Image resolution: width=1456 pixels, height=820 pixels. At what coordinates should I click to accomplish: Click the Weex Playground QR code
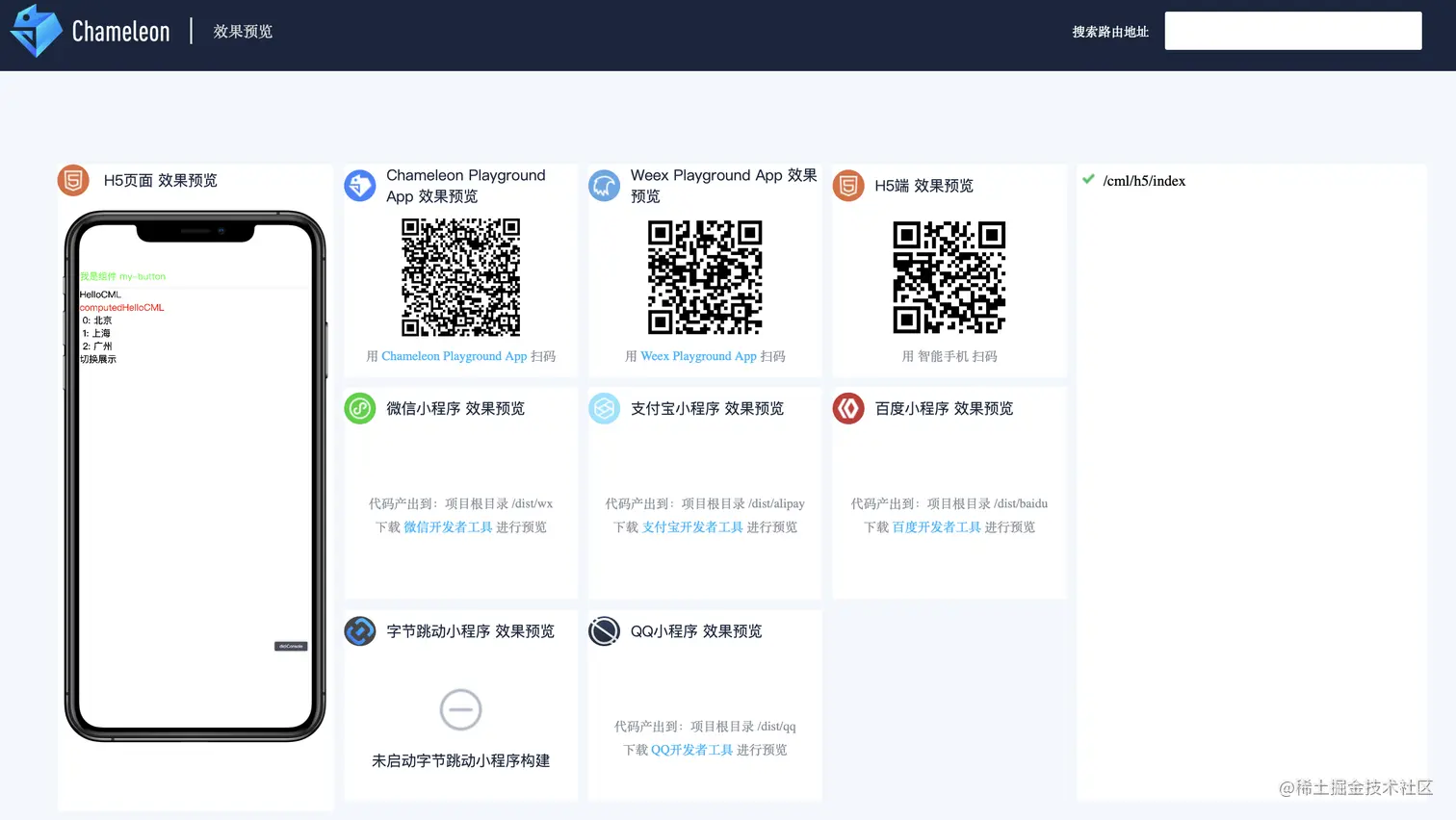[705, 277]
